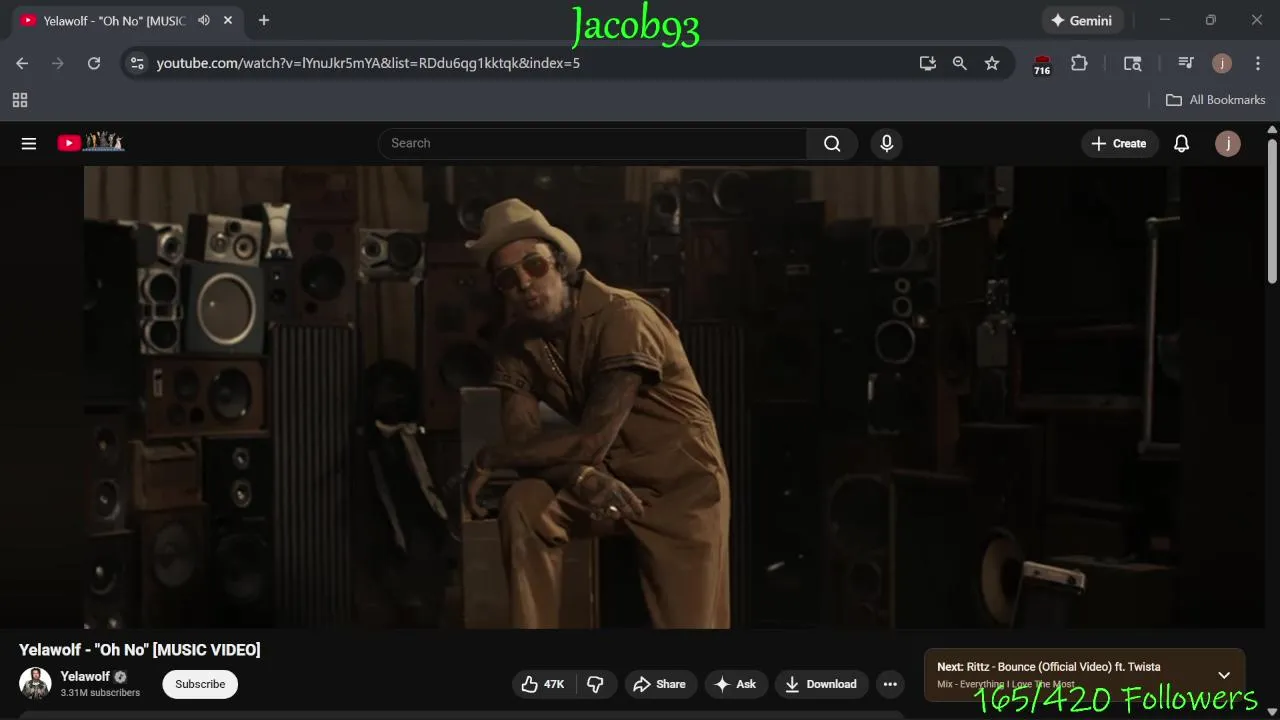Open Gemini in Chrome

[1082, 20]
